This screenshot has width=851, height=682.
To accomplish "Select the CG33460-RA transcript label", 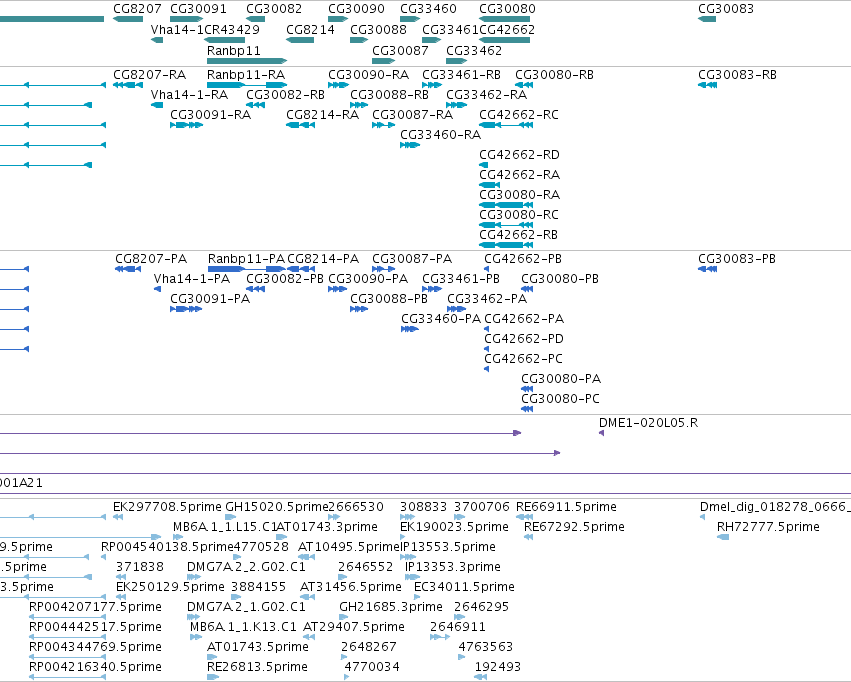I will (440, 135).
